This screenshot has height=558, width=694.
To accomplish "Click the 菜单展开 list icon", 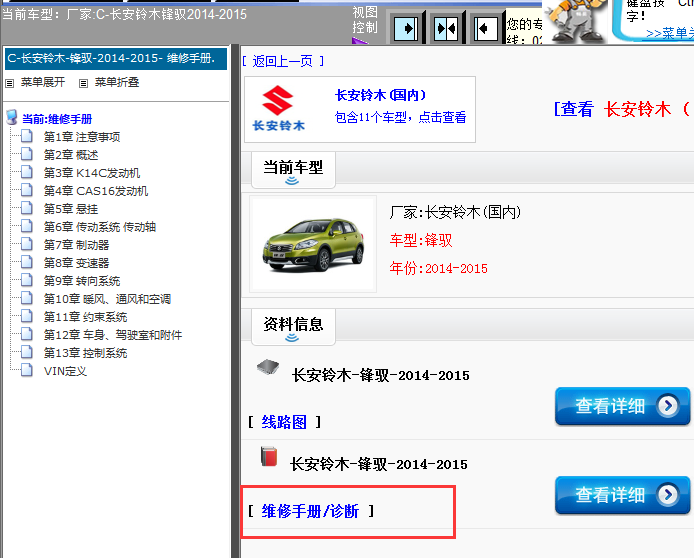I will coord(10,83).
